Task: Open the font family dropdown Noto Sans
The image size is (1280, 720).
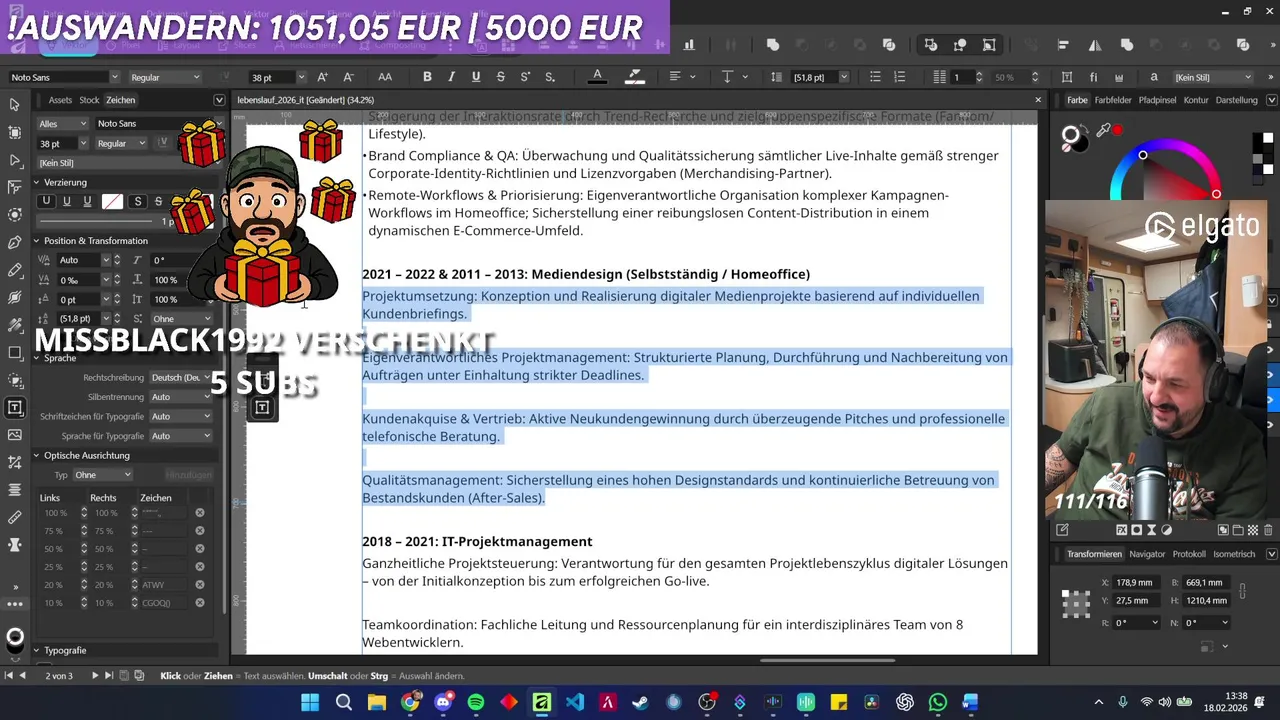Action: pyautogui.click(x=64, y=77)
